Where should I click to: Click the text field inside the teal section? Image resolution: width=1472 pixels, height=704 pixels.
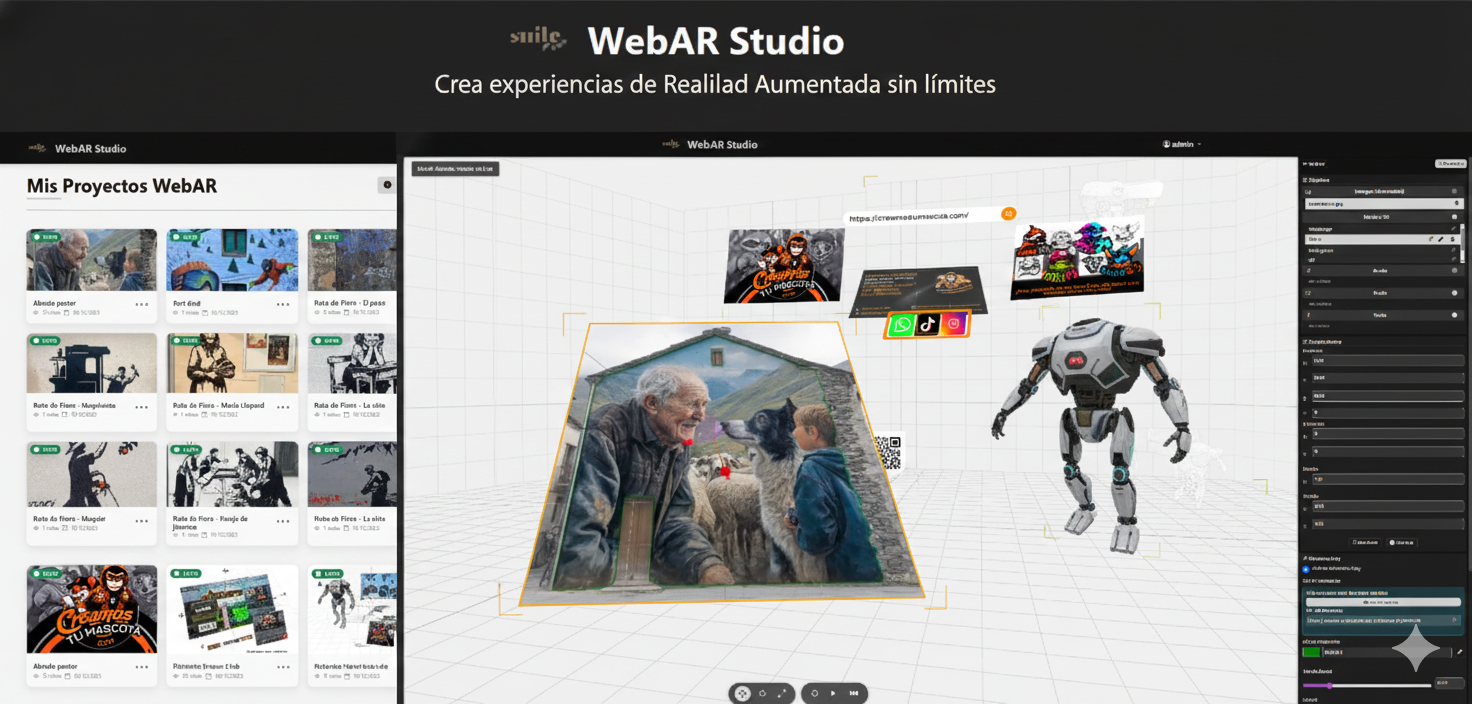[x=1383, y=620]
